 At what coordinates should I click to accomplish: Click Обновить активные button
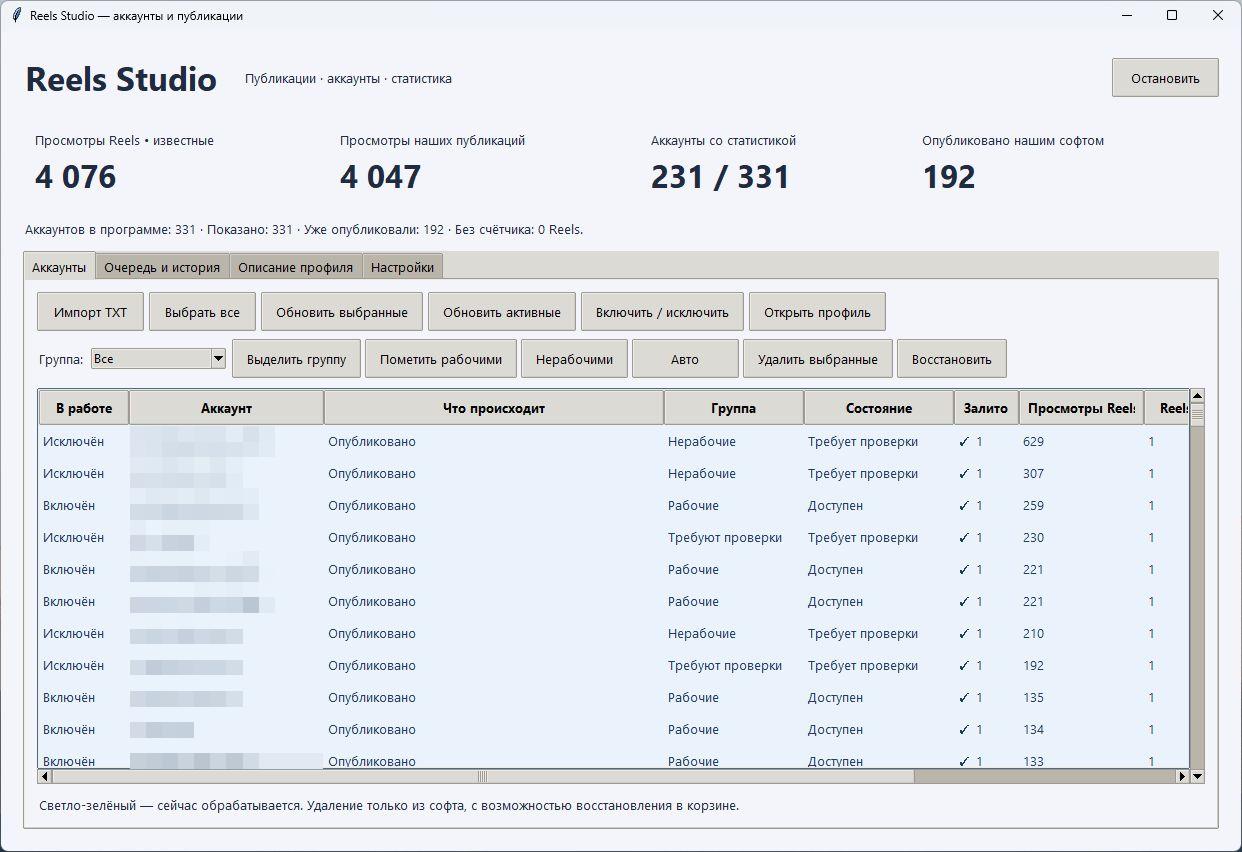tap(502, 312)
